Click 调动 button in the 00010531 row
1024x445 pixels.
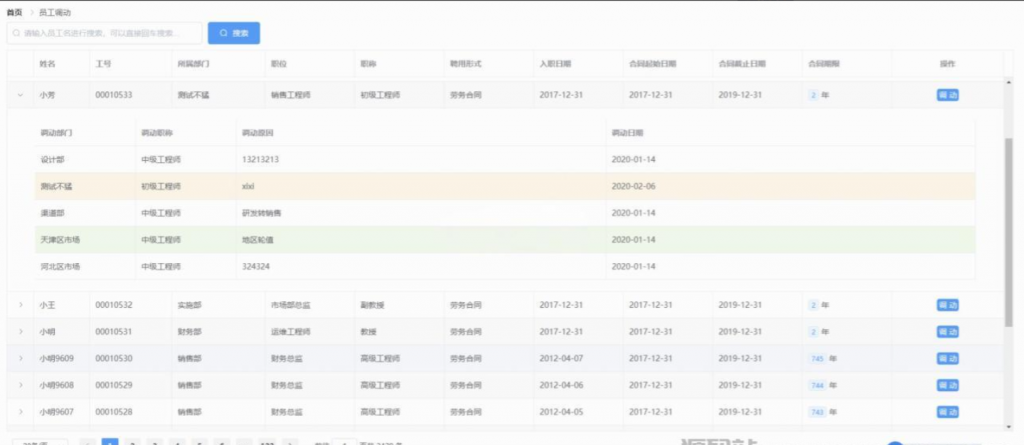[948, 332]
